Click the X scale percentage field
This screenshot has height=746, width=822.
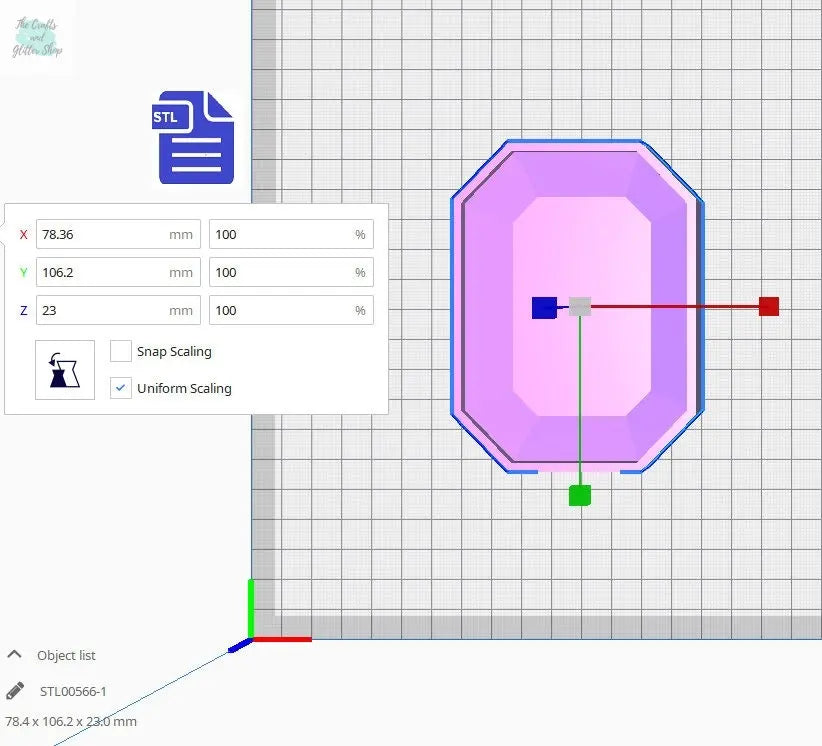[280, 234]
